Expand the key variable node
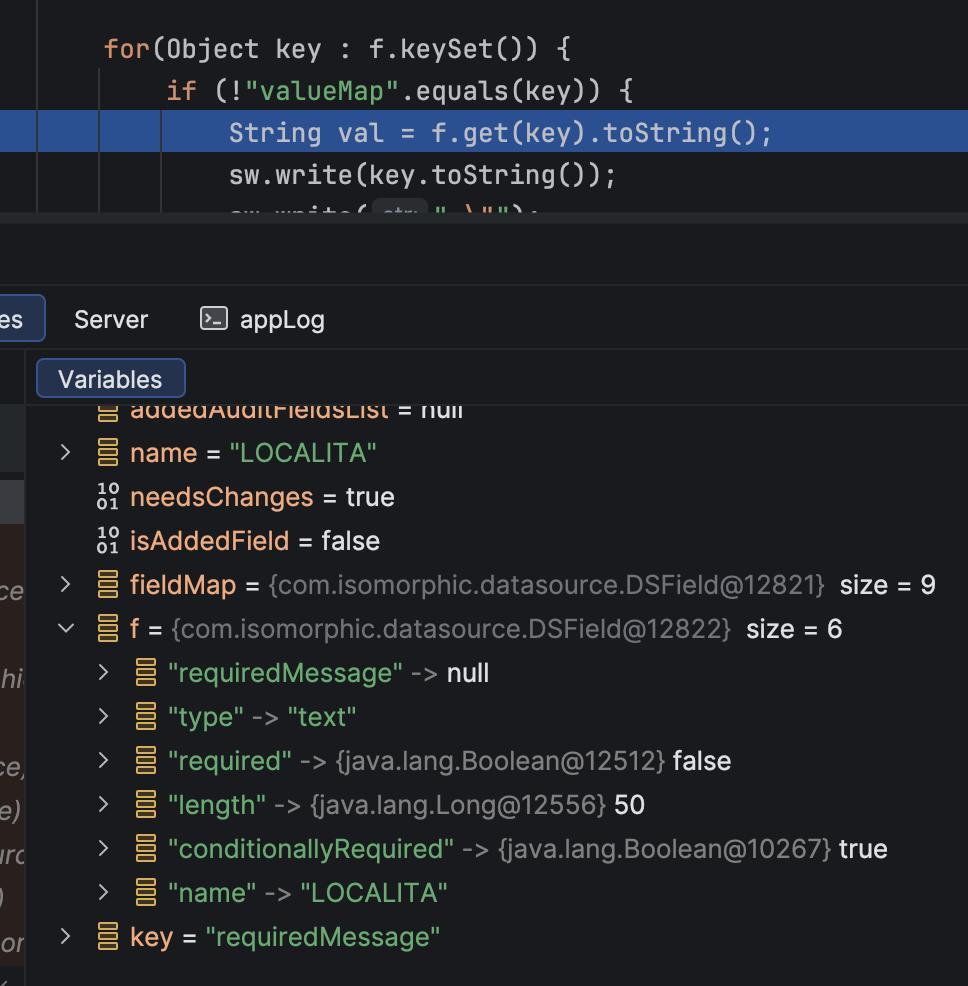 [66, 937]
